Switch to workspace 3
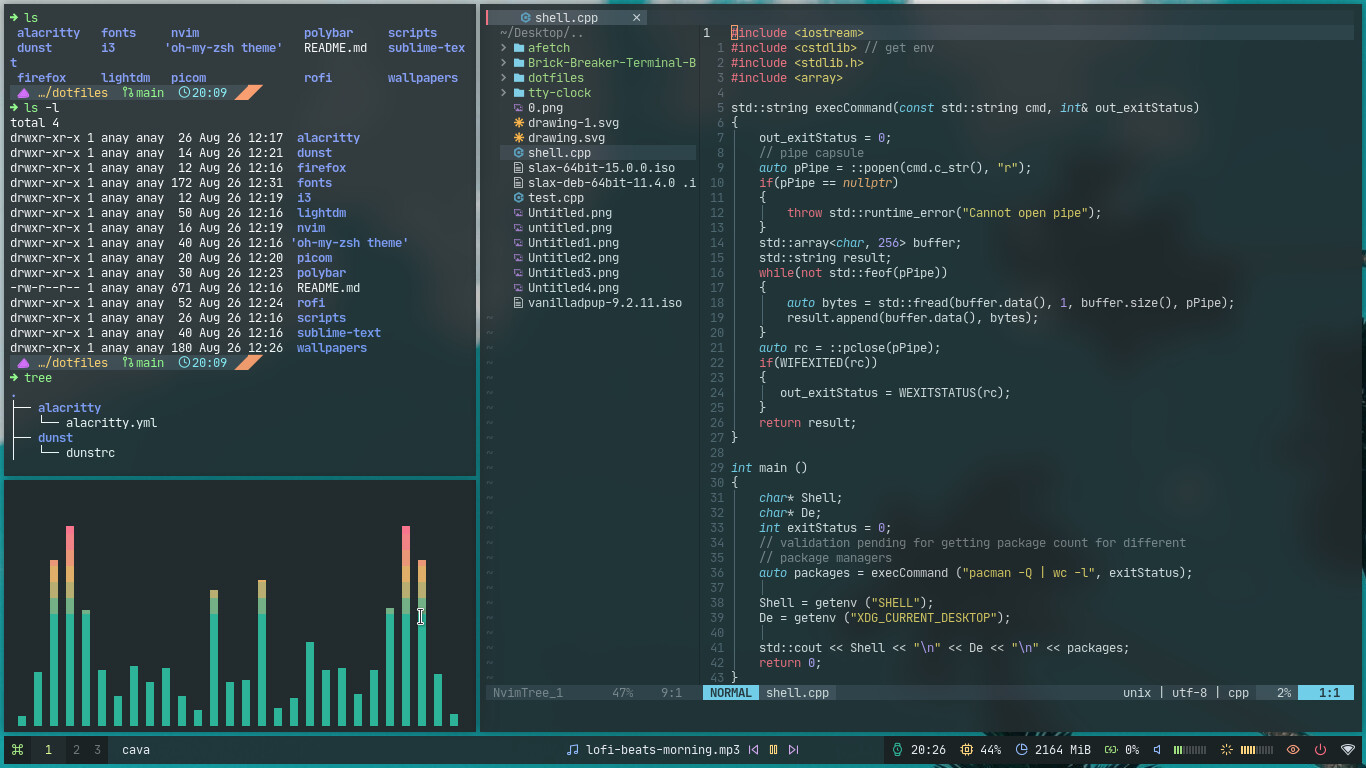1366x768 pixels. click(x=97, y=749)
